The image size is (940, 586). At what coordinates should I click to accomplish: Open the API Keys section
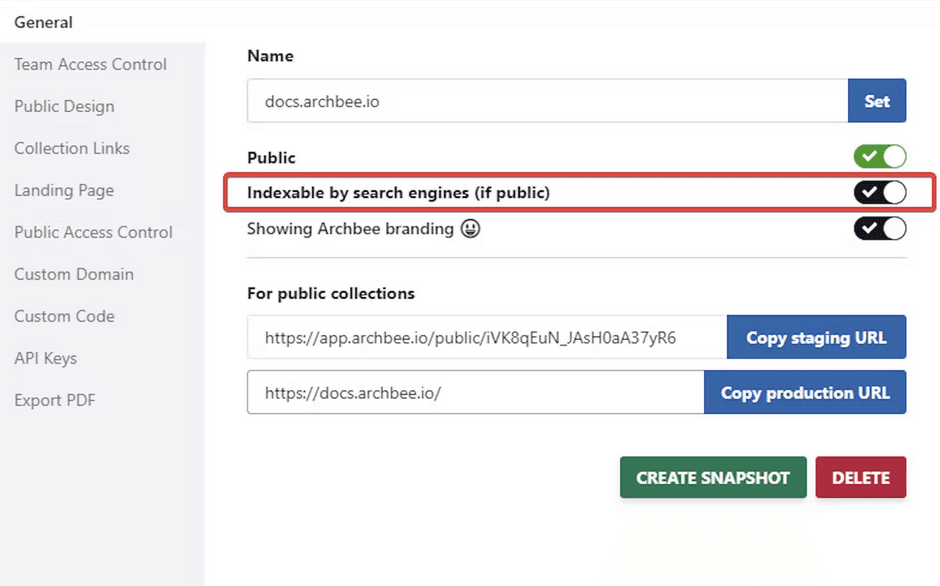45,358
